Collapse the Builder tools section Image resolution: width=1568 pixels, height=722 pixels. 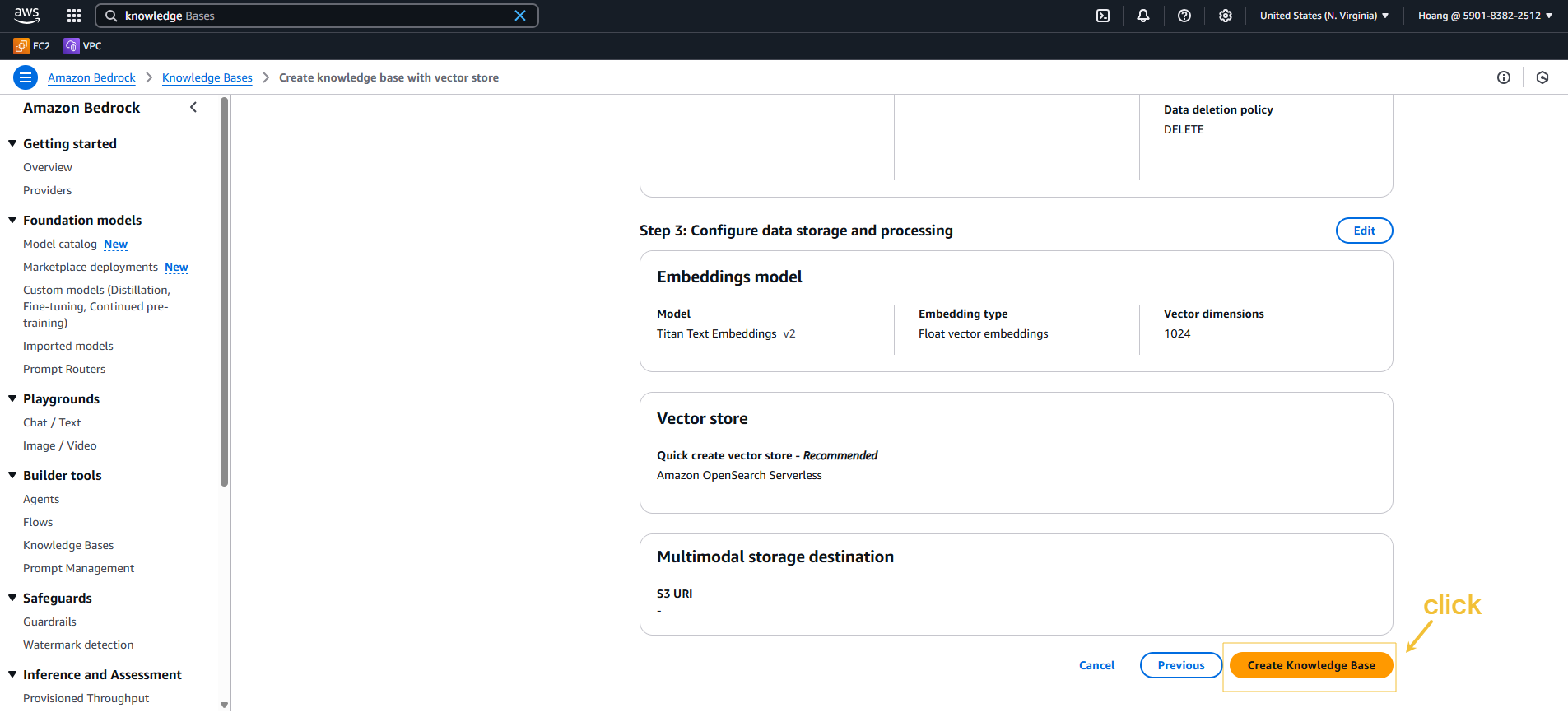pyautogui.click(x=12, y=475)
